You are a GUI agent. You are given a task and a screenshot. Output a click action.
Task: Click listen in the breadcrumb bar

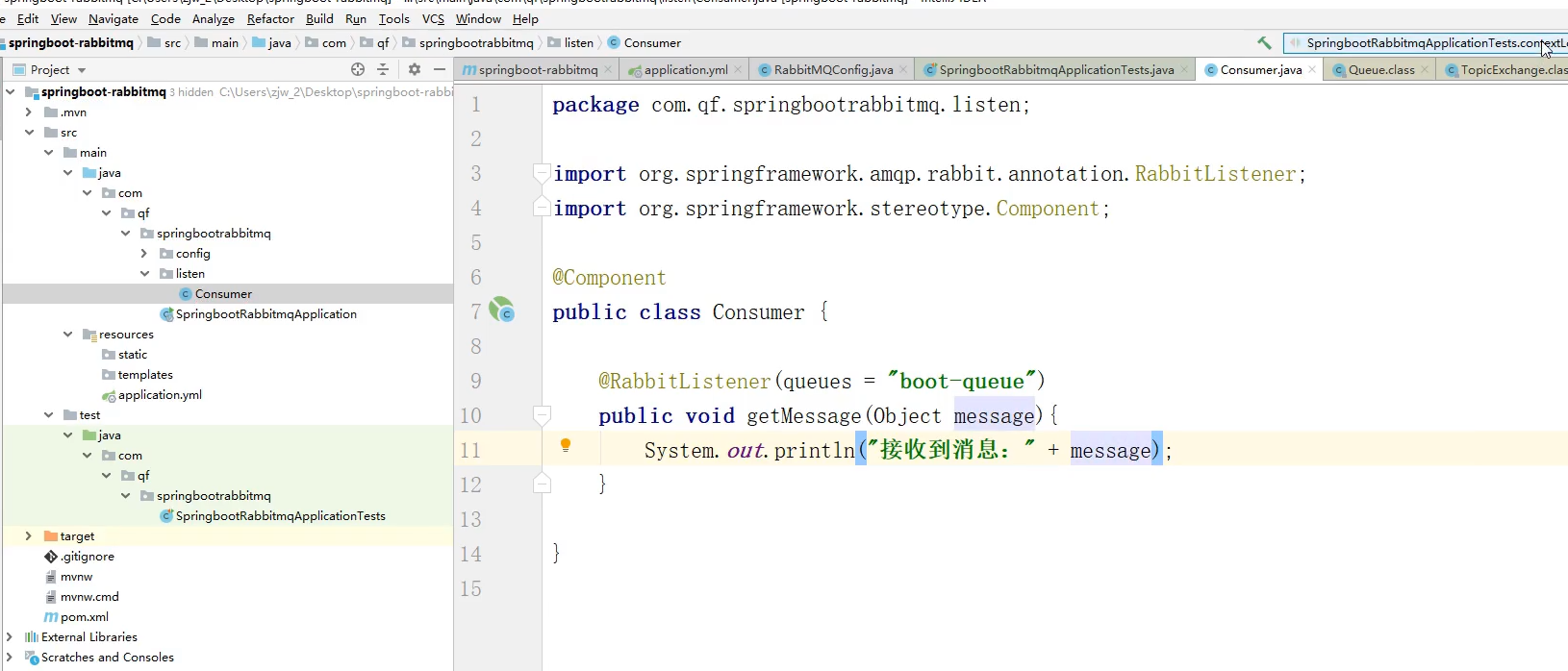click(578, 43)
